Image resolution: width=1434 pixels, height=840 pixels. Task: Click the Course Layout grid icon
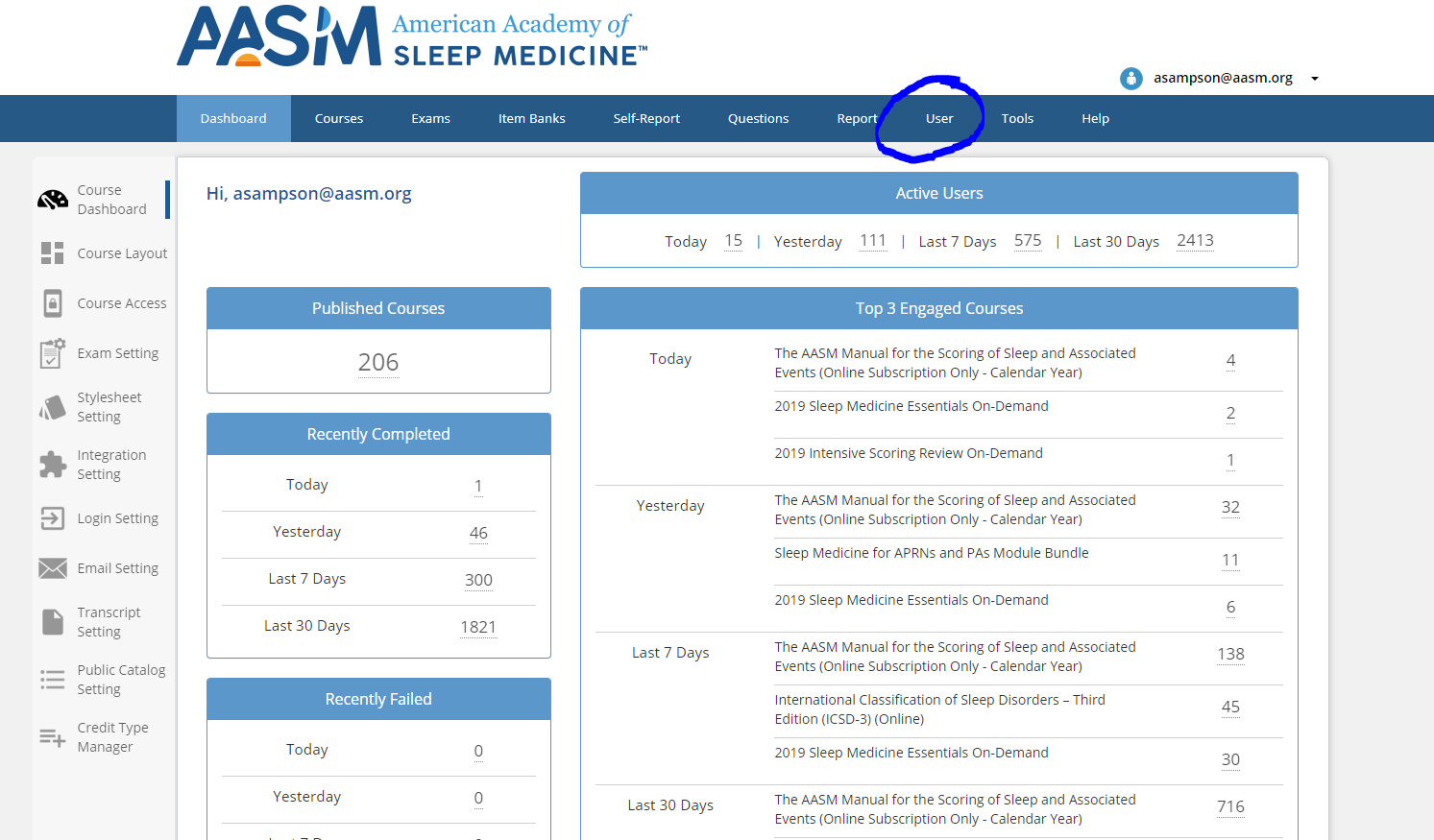coord(53,253)
